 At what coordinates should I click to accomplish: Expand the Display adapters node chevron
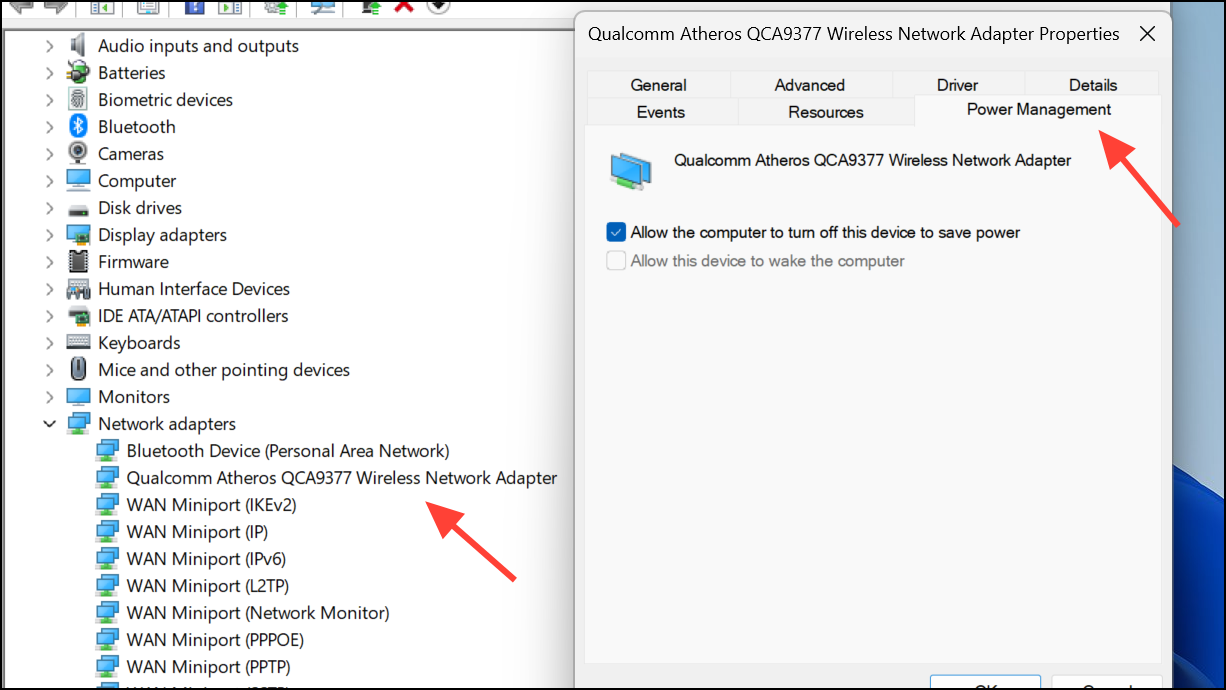pyautogui.click(x=50, y=235)
